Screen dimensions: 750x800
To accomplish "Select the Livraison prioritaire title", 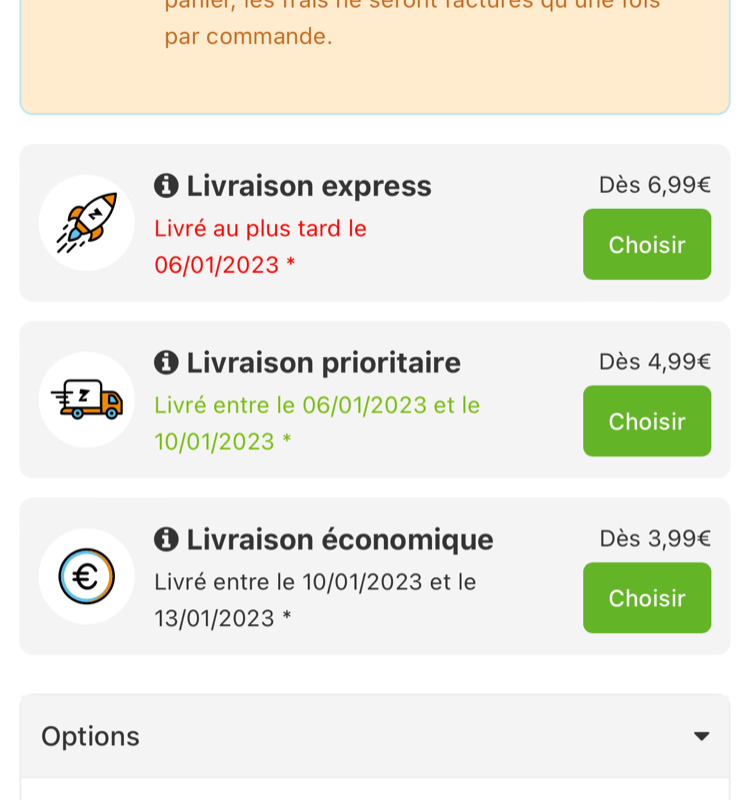I will click(x=323, y=363).
